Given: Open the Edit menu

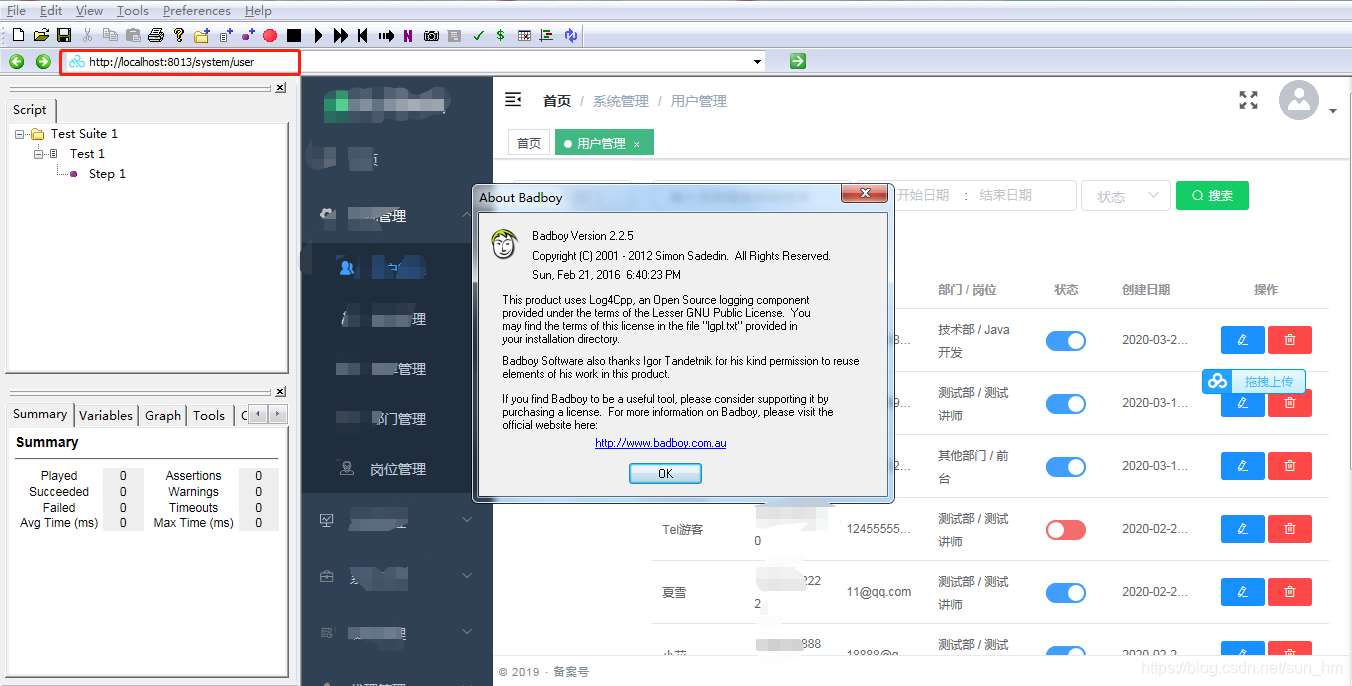Looking at the screenshot, I should 51,10.
